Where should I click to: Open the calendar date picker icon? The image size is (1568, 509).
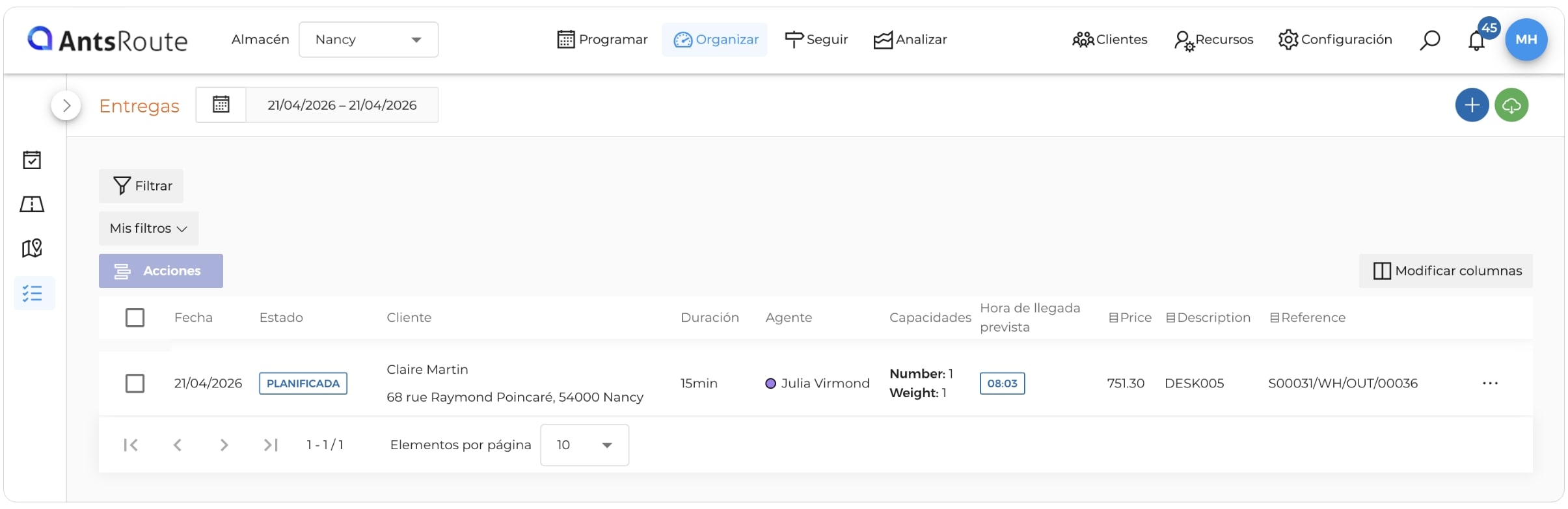[x=221, y=105]
